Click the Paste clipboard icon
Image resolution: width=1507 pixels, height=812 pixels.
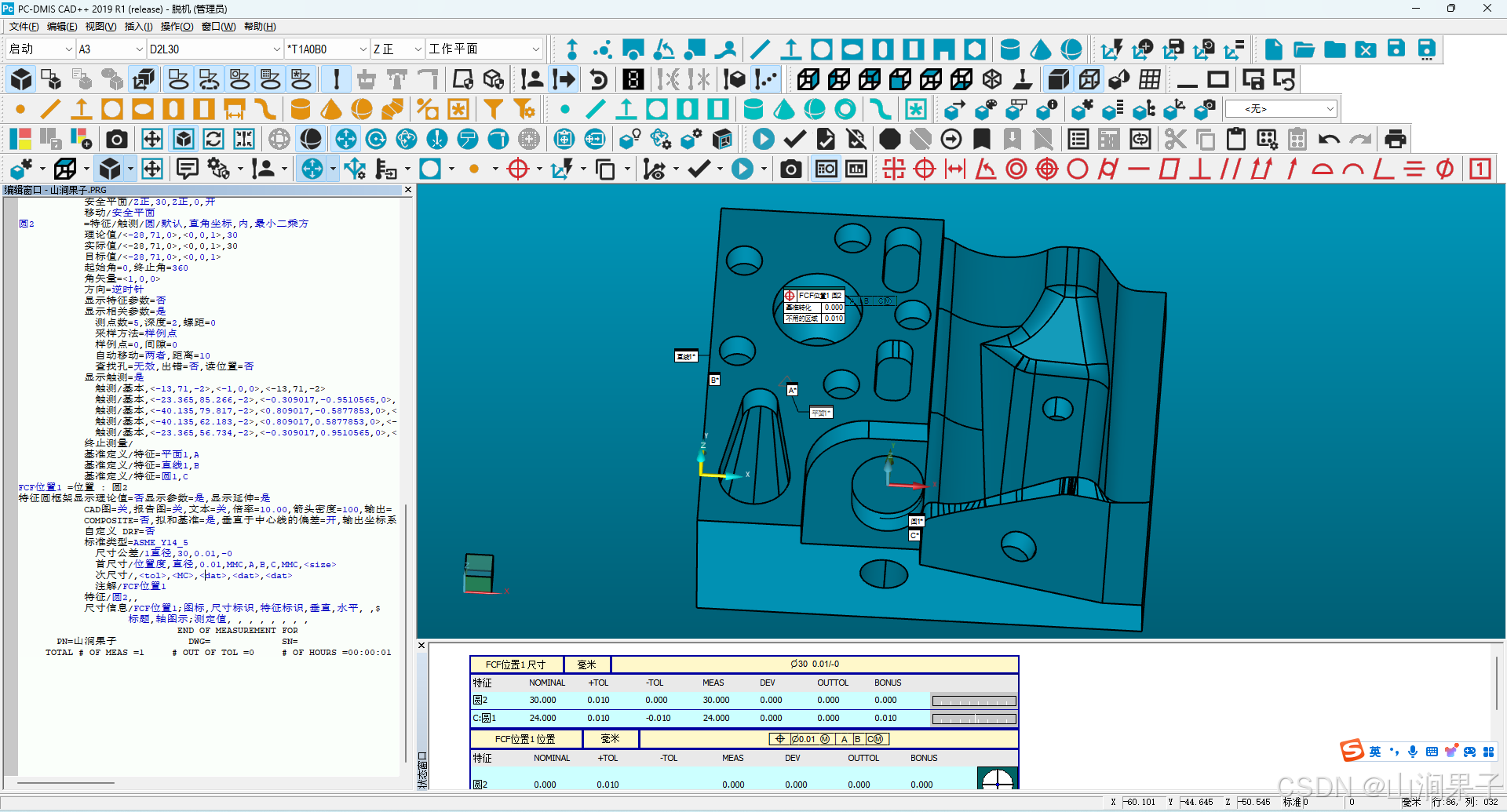tap(1236, 139)
